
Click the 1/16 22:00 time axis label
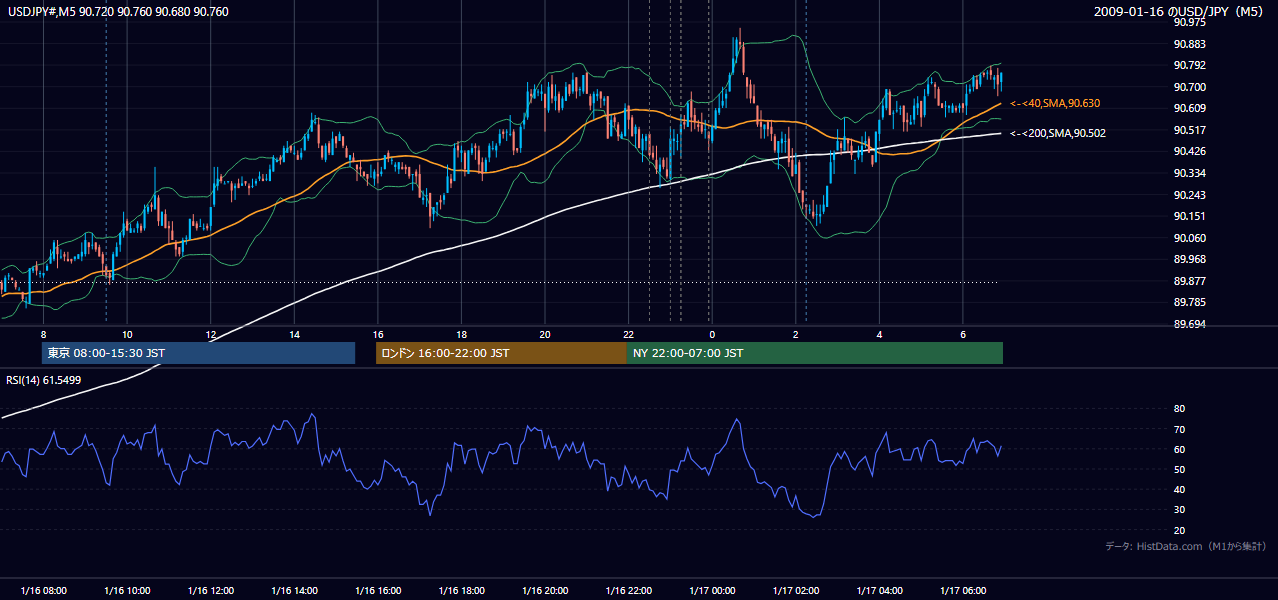click(x=628, y=590)
